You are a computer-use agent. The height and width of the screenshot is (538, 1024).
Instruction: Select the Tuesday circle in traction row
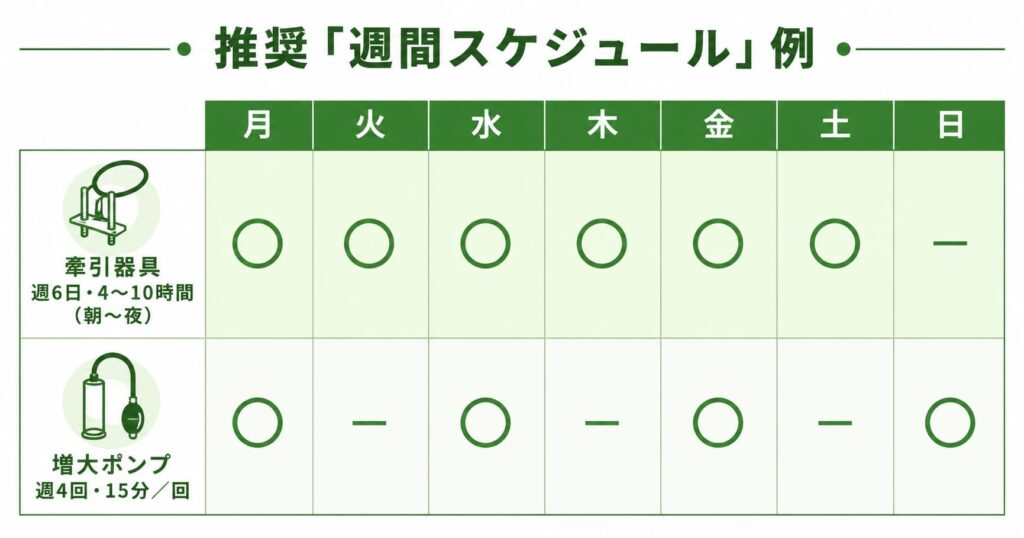pos(369,244)
